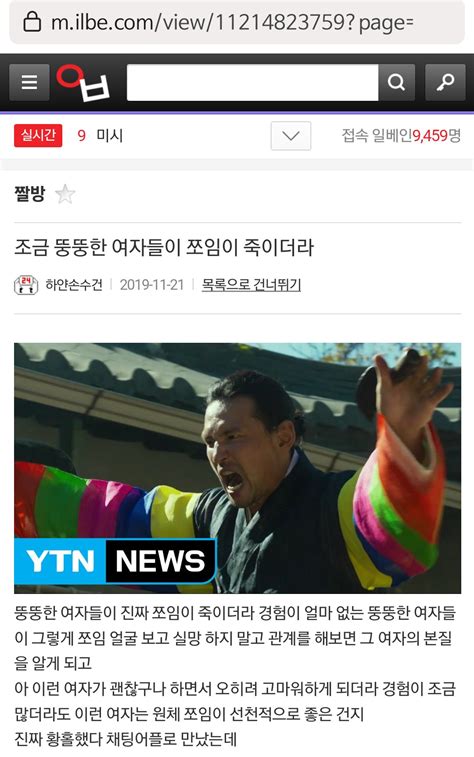
Task: Click the lock icon in address bar
Action: coord(32,22)
